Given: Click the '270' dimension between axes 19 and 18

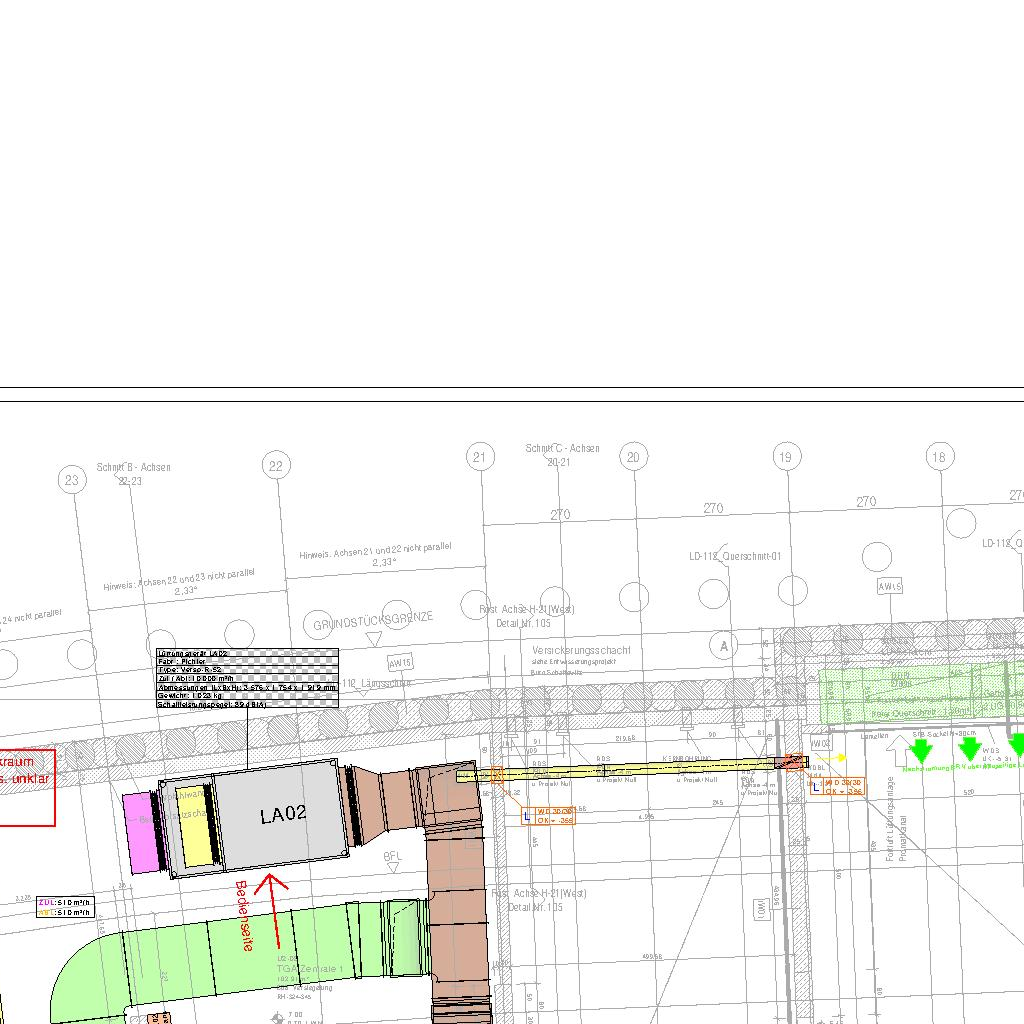Looking at the screenshot, I should tap(866, 502).
